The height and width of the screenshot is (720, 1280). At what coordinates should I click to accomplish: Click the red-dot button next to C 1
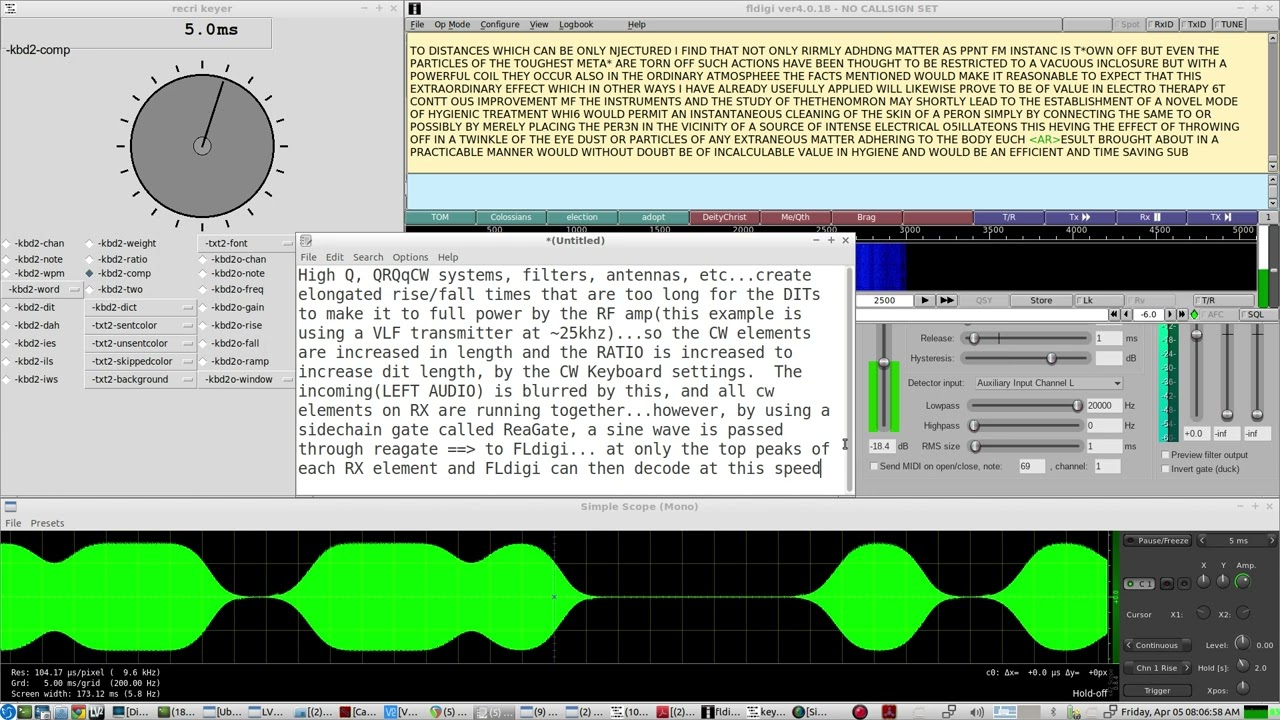pos(1167,584)
